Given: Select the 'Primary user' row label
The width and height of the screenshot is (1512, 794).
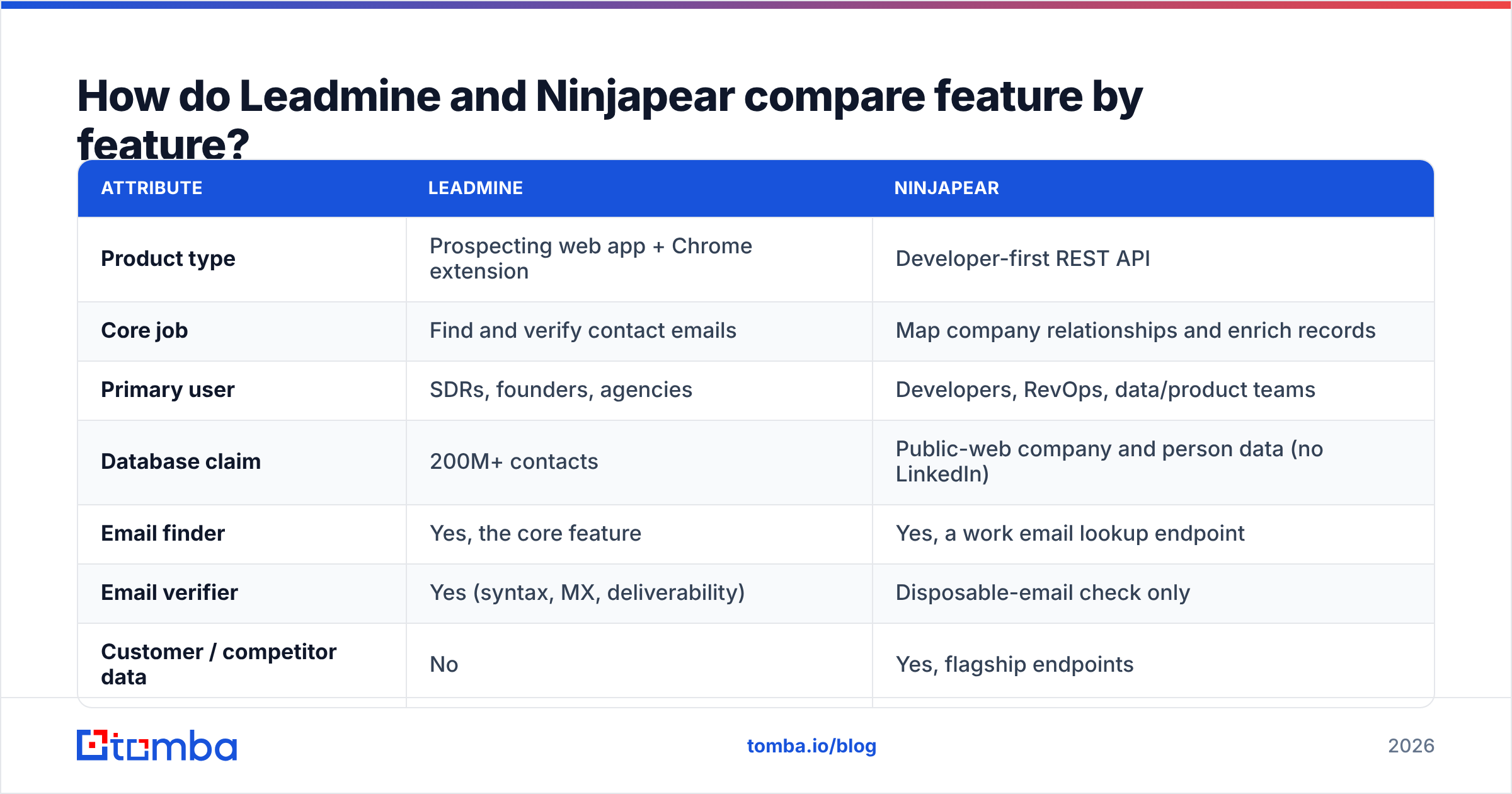Looking at the screenshot, I should pyautogui.click(x=168, y=389).
